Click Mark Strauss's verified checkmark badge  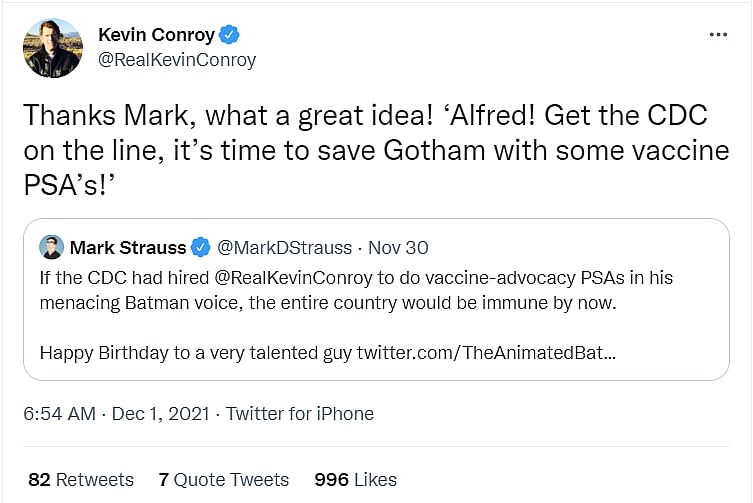pyautogui.click(x=200, y=247)
